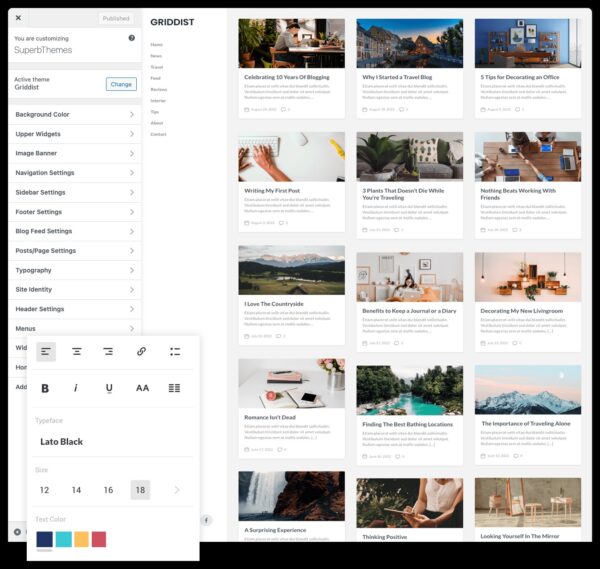600x569 pixels.
Task: Click the justify text icon
Action: pyautogui.click(x=174, y=388)
